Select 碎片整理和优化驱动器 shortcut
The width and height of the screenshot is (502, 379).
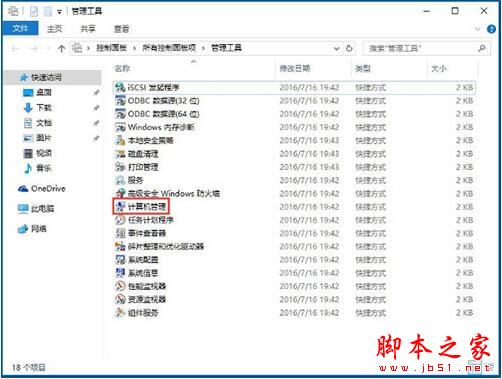[294, 247]
